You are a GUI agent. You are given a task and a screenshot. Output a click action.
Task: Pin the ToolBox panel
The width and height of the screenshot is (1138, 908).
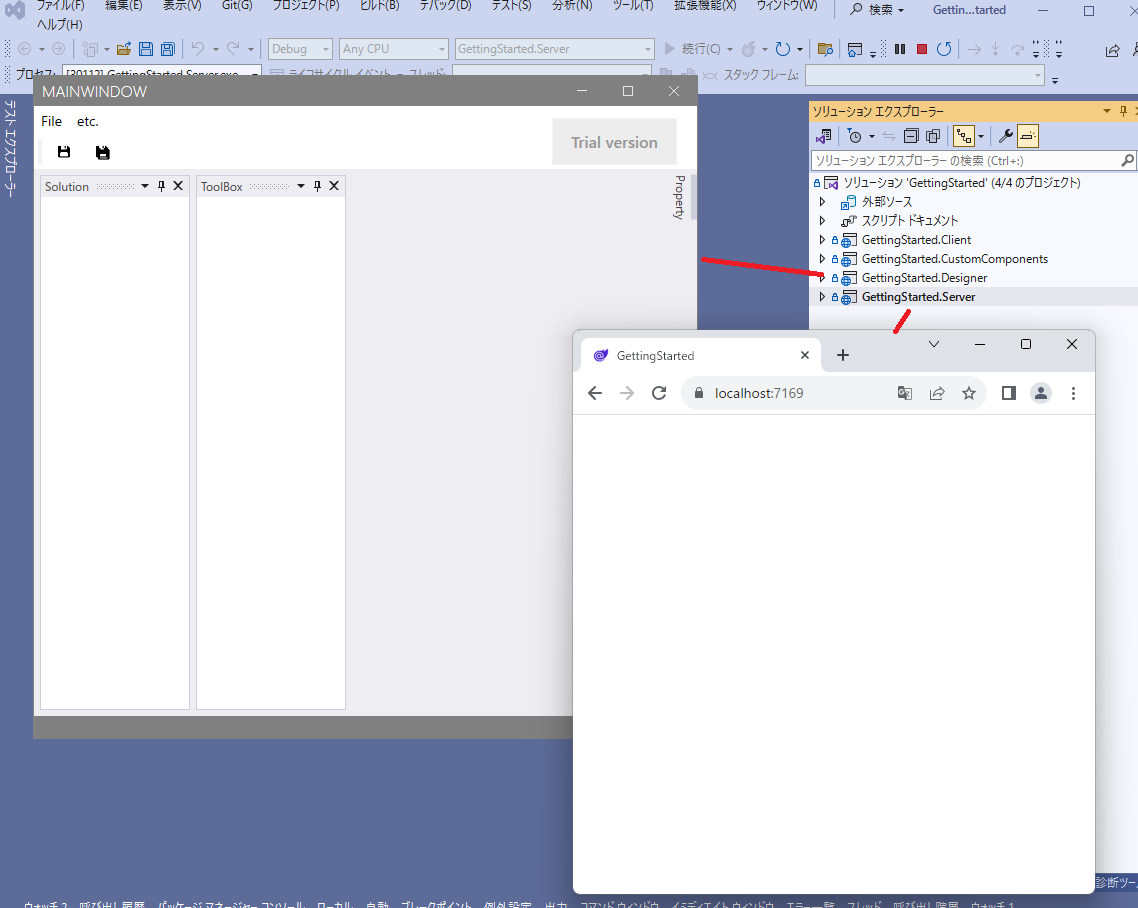tap(316, 185)
